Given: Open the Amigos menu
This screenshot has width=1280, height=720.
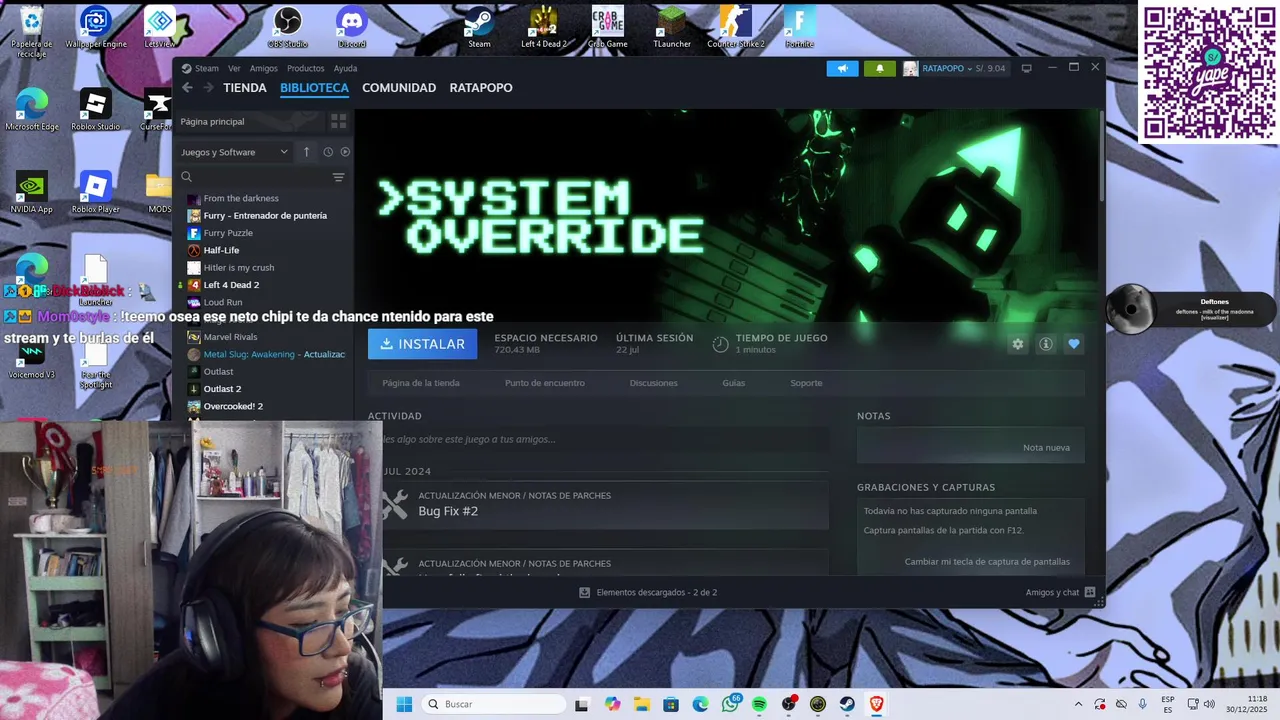Looking at the screenshot, I should (264, 68).
